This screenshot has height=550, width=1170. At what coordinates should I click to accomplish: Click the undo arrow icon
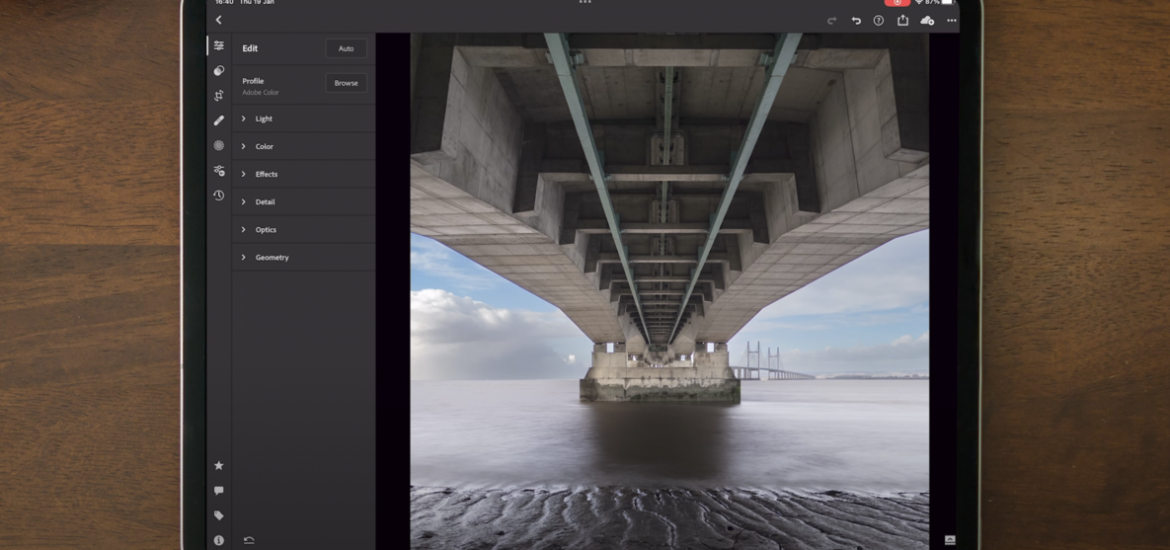click(856, 21)
